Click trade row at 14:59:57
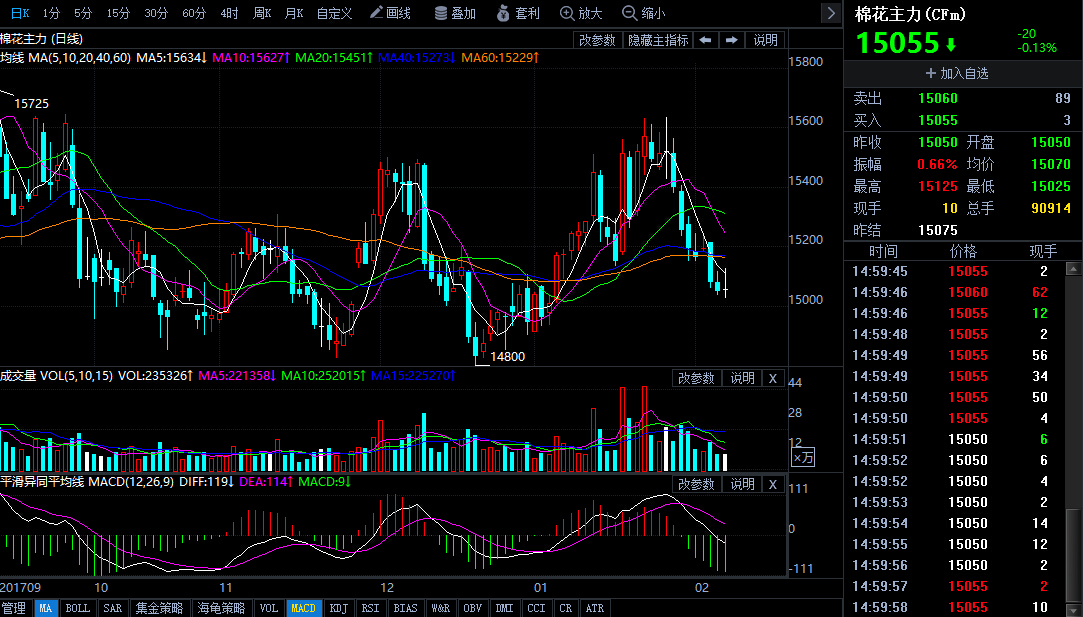Viewport: 1083px width, 617px height. tap(954, 587)
